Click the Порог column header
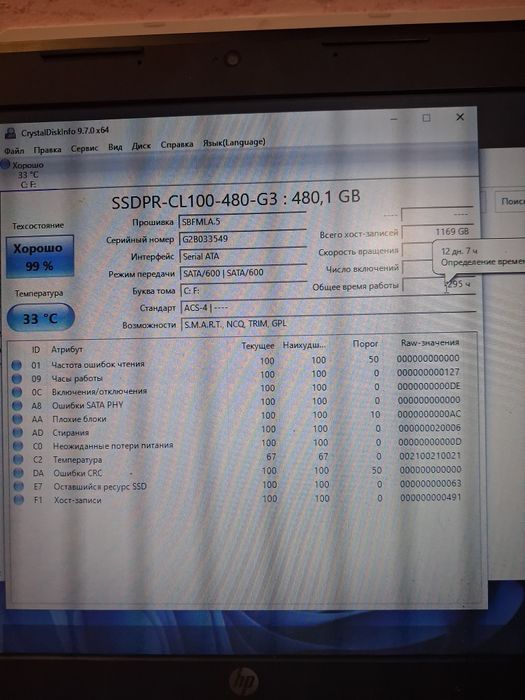This screenshot has height=700, width=525. [365, 344]
